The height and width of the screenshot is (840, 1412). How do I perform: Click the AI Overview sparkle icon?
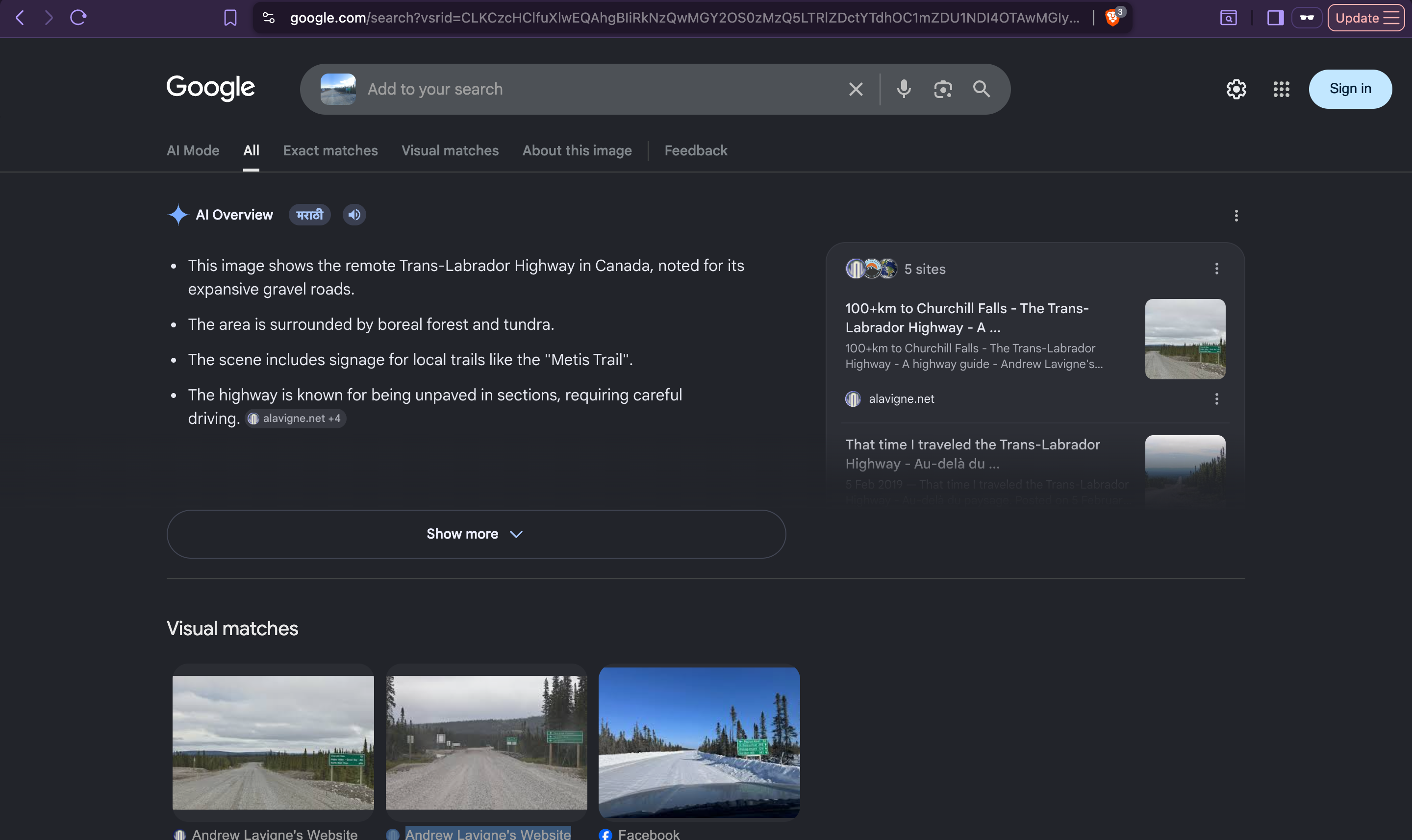[x=178, y=215]
